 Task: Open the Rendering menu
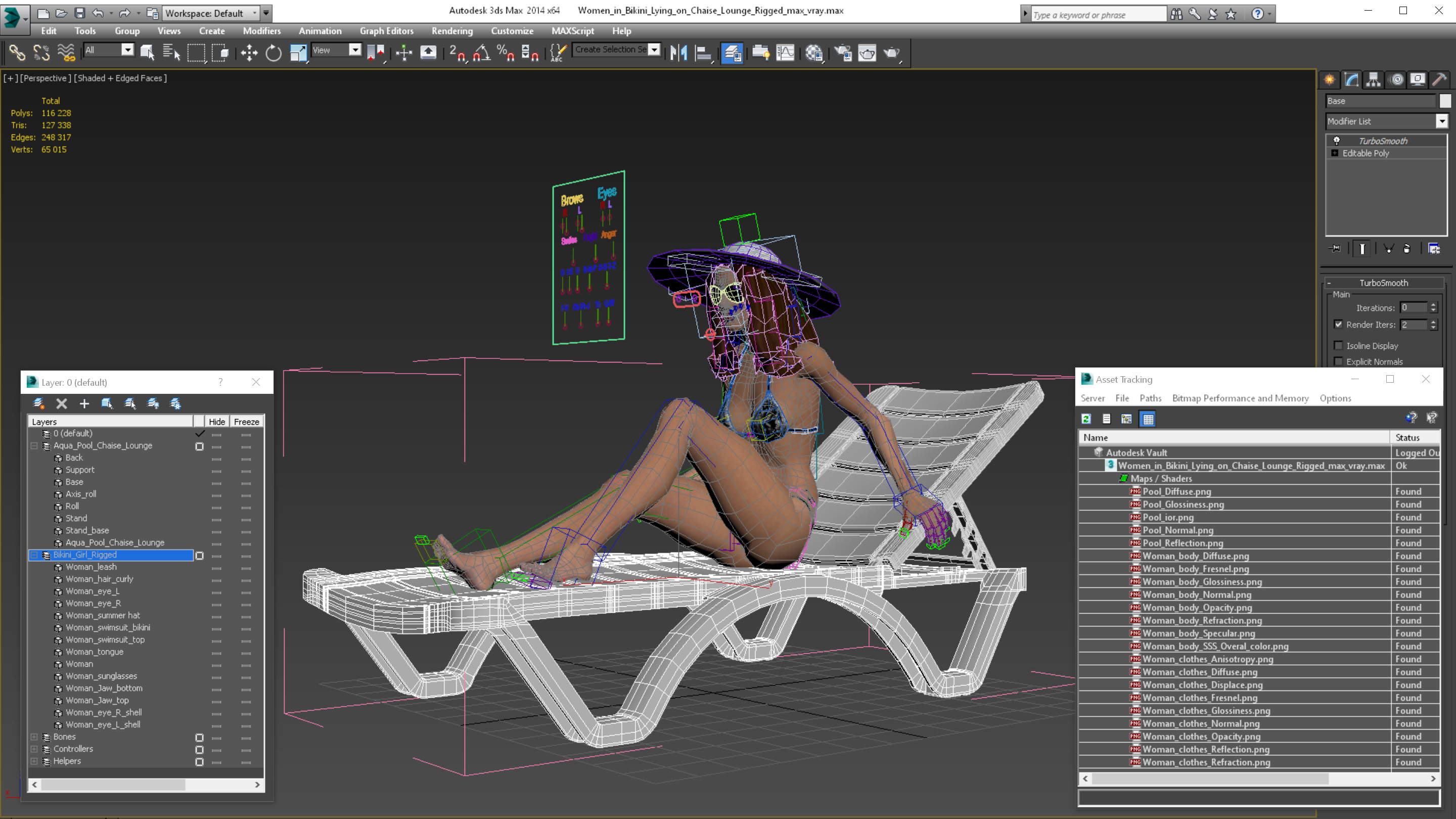pos(452,31)
